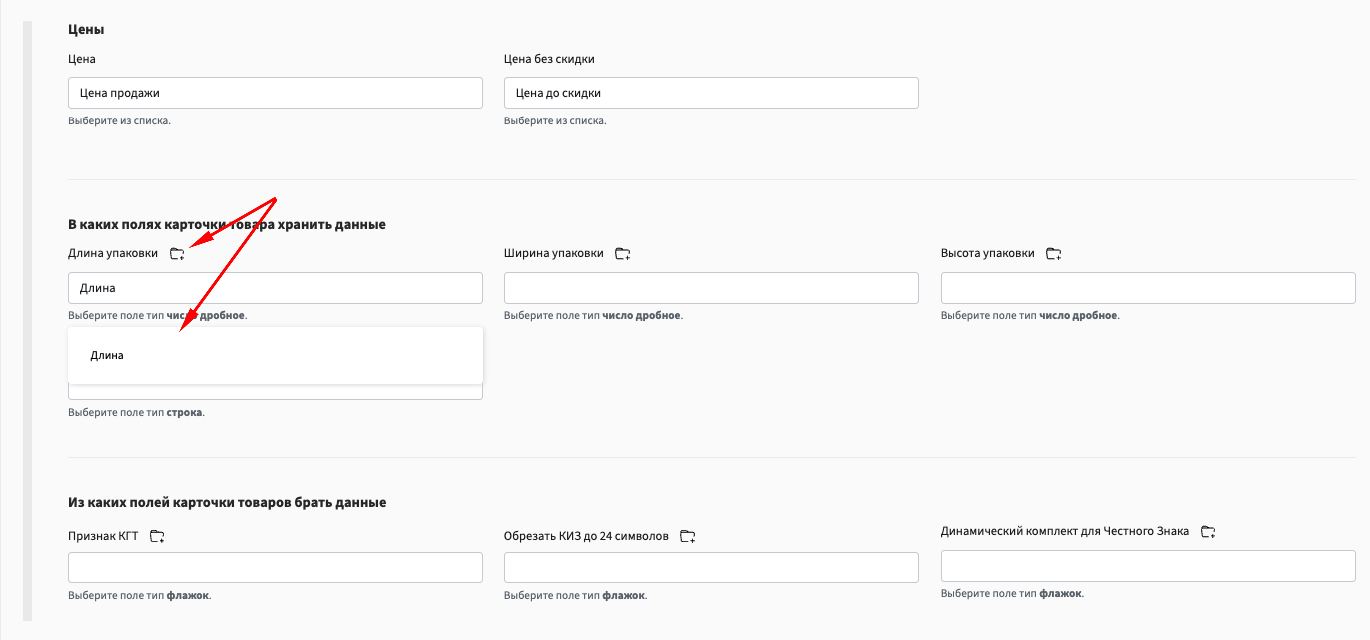Viewport: 1370px width, 640px height.
Task: Click the label Цена без скидки
Action: (x=549, y=59)
